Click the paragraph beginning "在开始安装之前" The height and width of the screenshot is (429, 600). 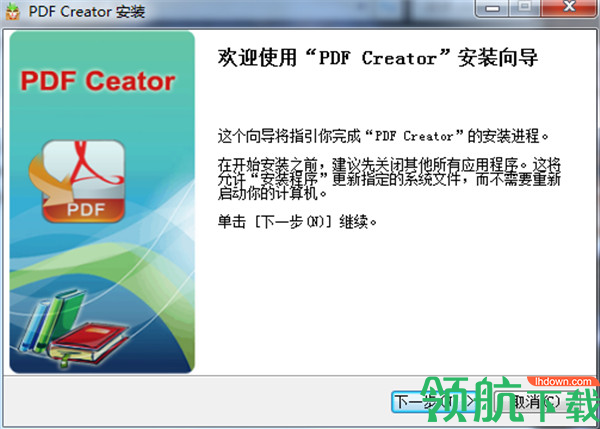point(389,179)
